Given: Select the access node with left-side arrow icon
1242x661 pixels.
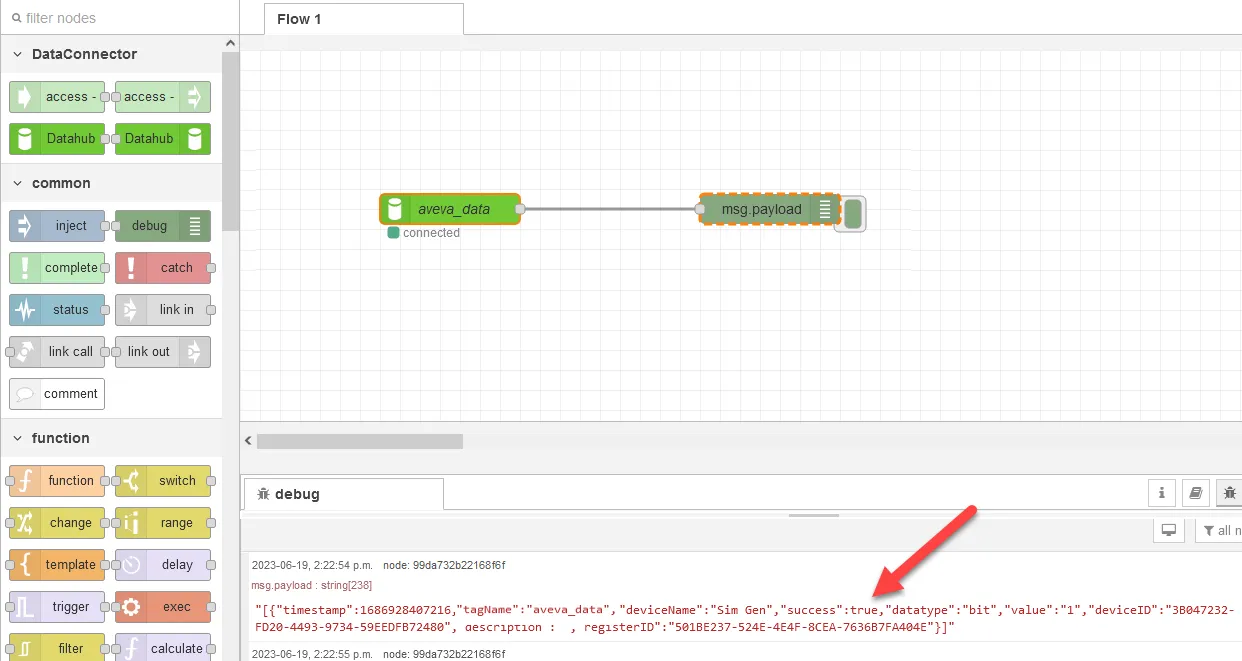Looking at the screenshot, I should [57, 97].
